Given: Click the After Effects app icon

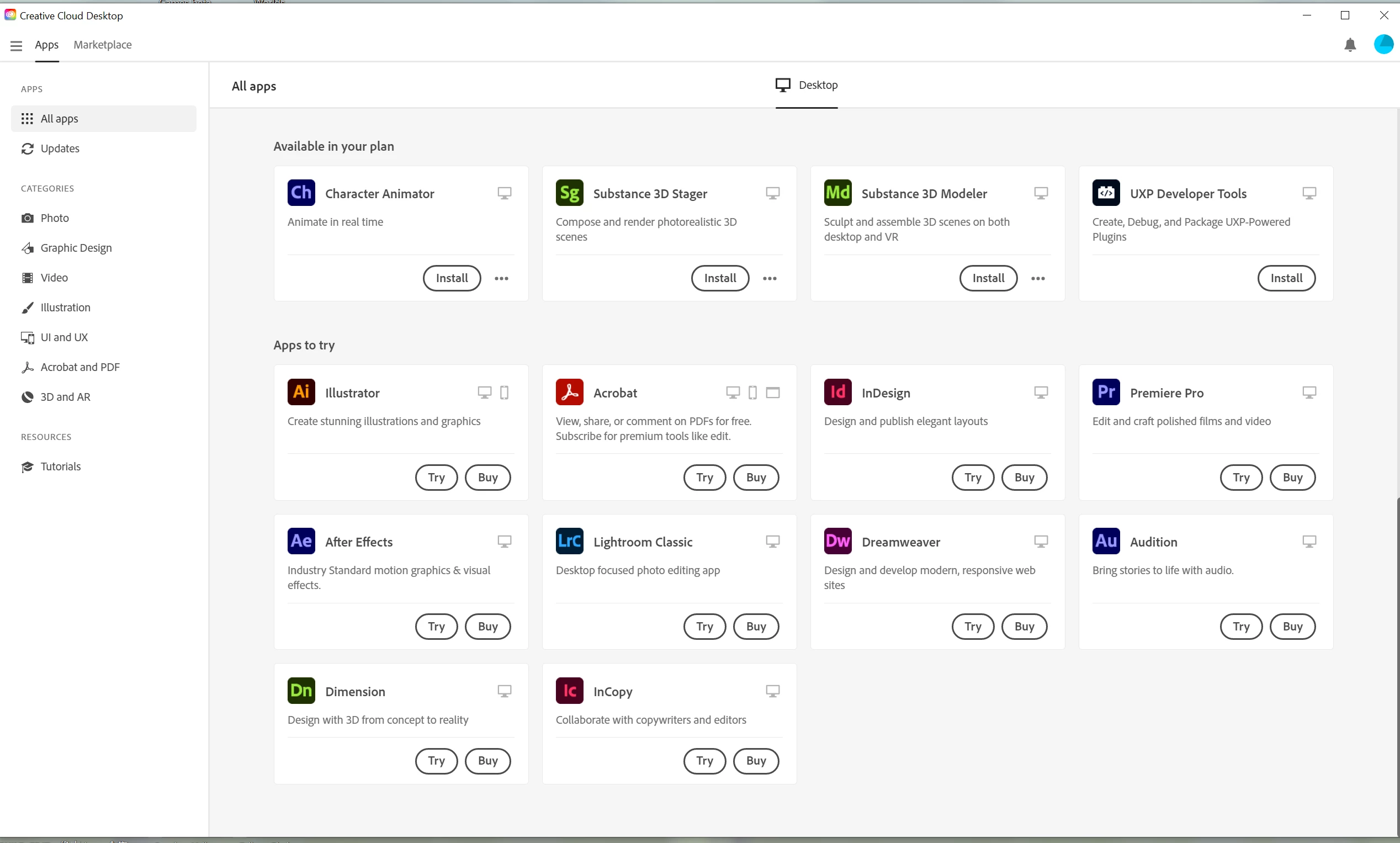Looking at the screenshot, I should pos(301,542).
